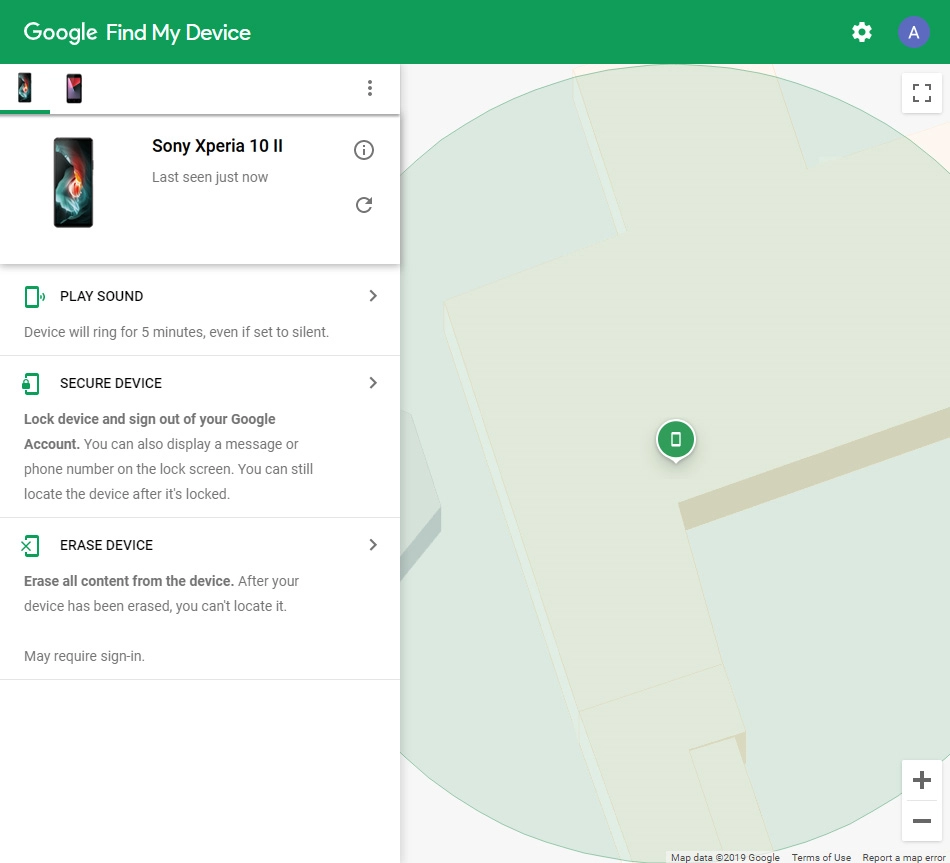Toggle fullscreen map view
The height and width of the screenshot is (863, 950).
point(922,93)
